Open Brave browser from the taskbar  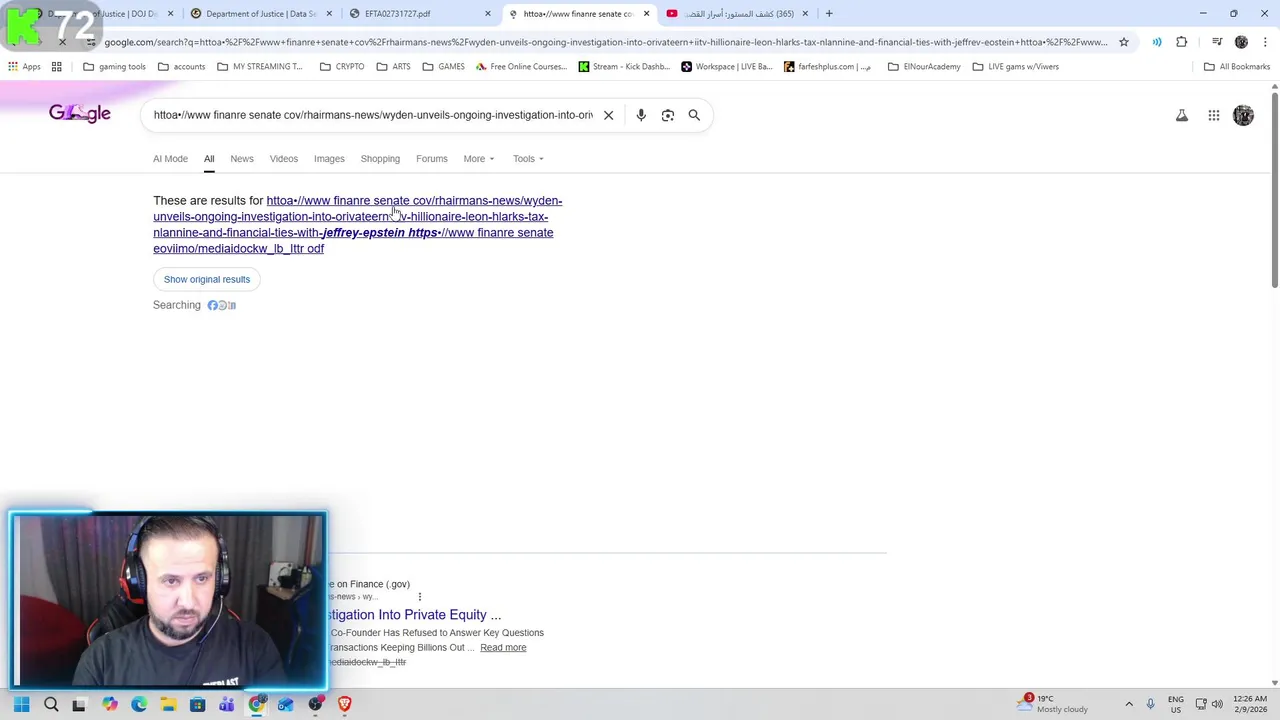(x=345, y=704)
